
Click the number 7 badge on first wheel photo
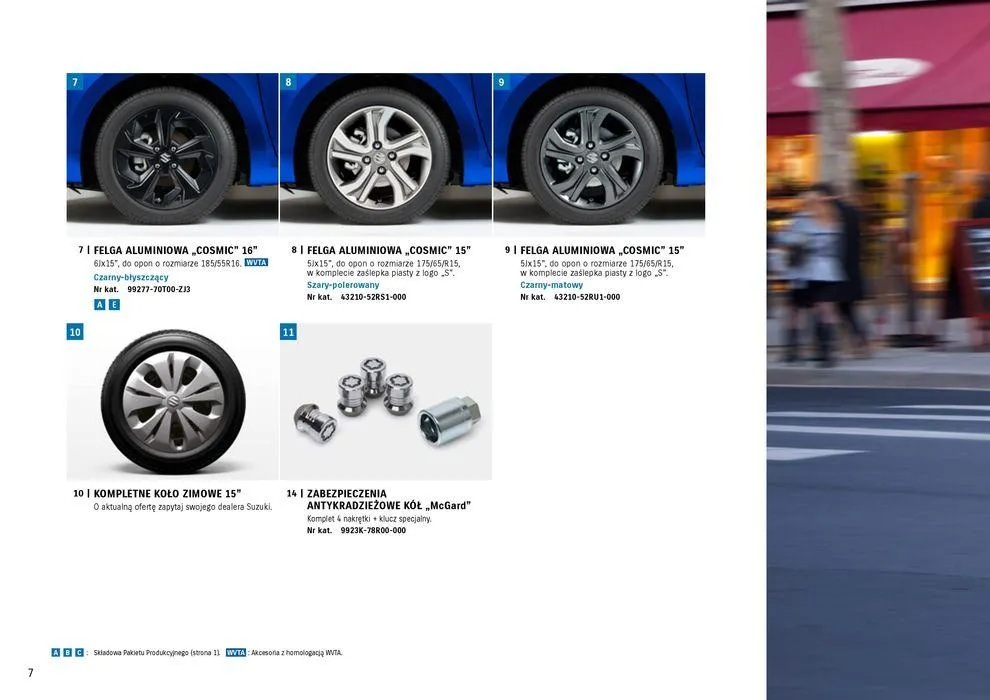point(75,82)
